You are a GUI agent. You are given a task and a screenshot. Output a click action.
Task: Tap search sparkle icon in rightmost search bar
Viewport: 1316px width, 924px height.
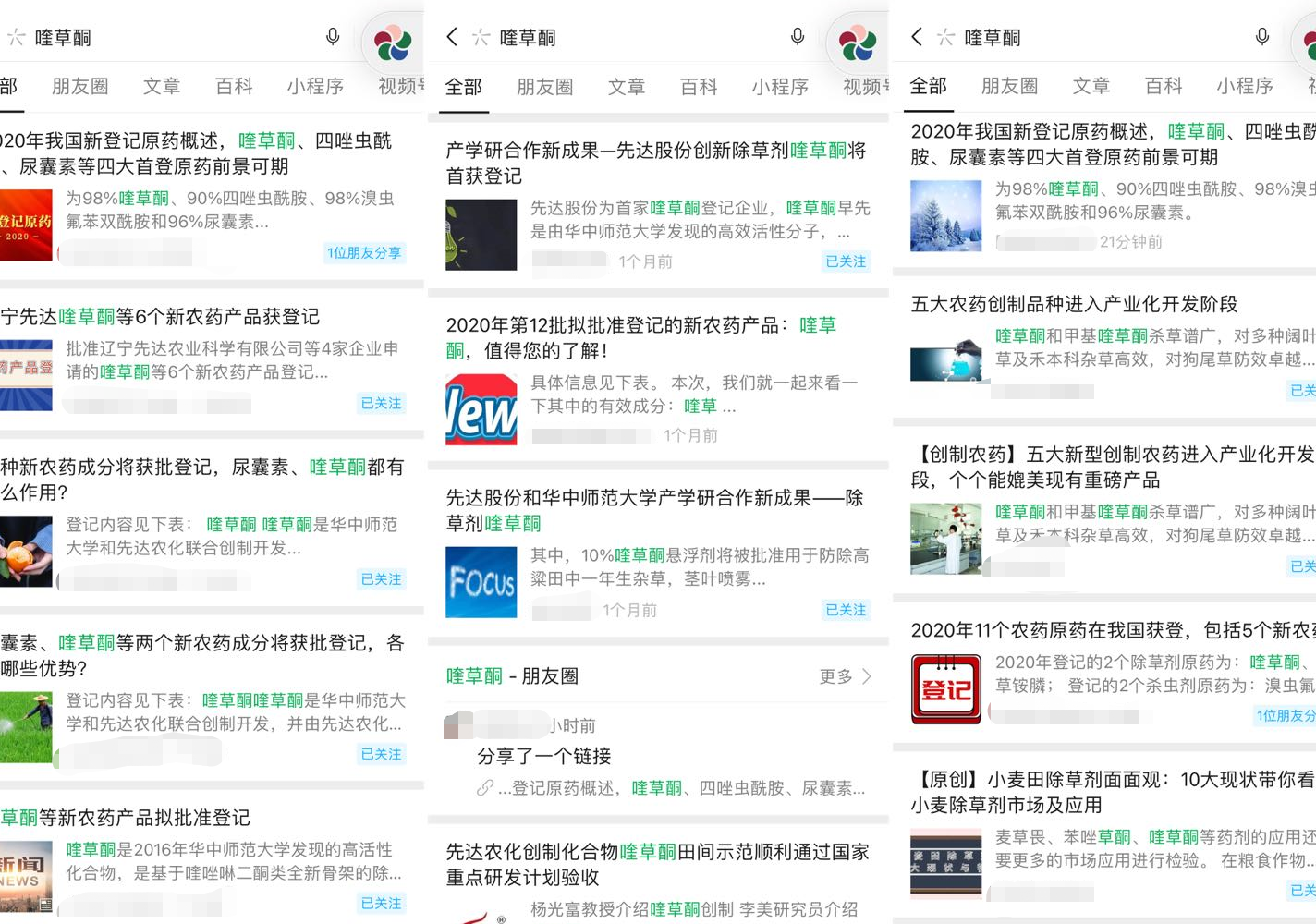[945, 37]
